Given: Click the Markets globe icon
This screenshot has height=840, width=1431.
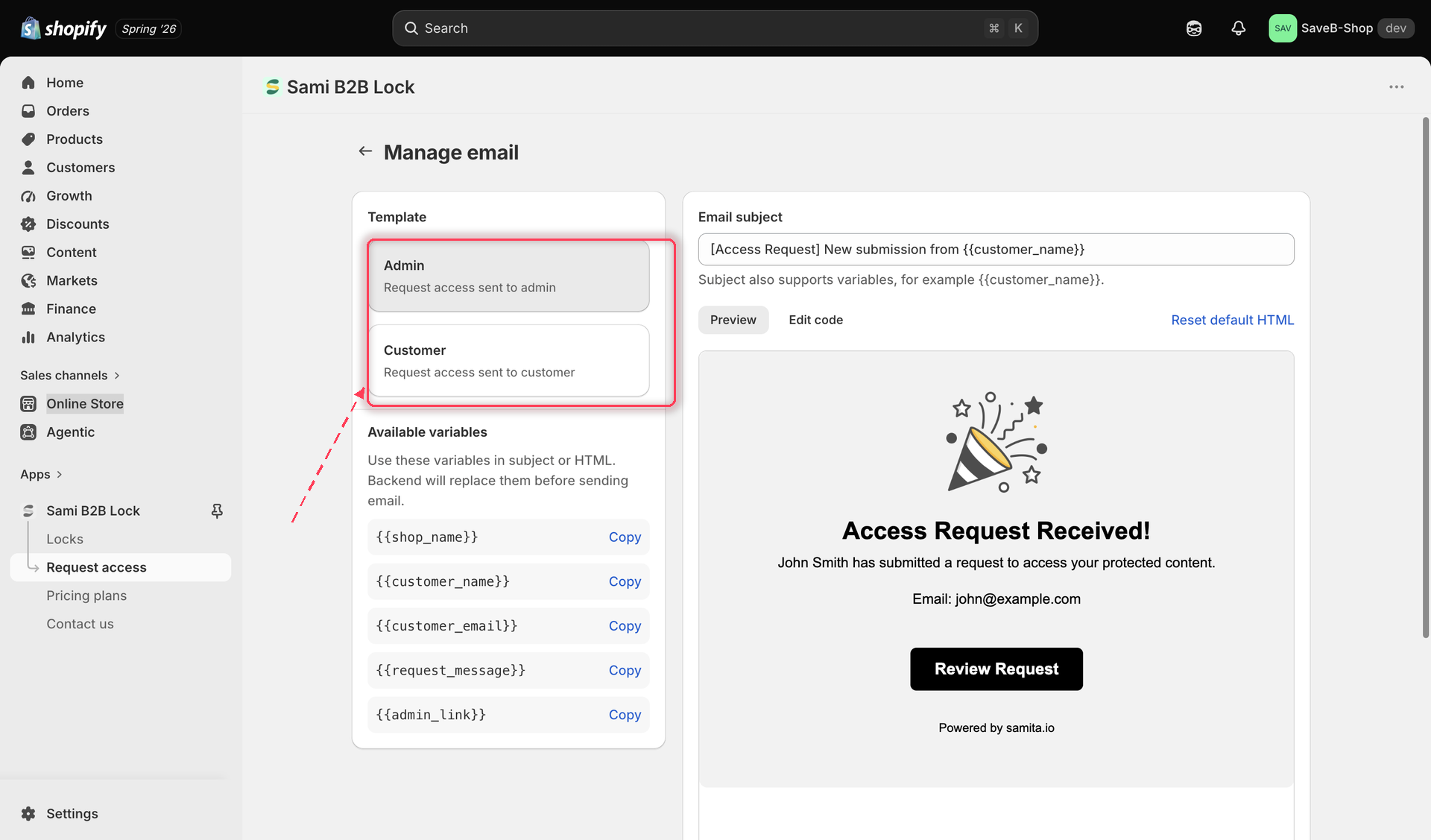Looking at the screenshot, I should (x=28, y=281).
